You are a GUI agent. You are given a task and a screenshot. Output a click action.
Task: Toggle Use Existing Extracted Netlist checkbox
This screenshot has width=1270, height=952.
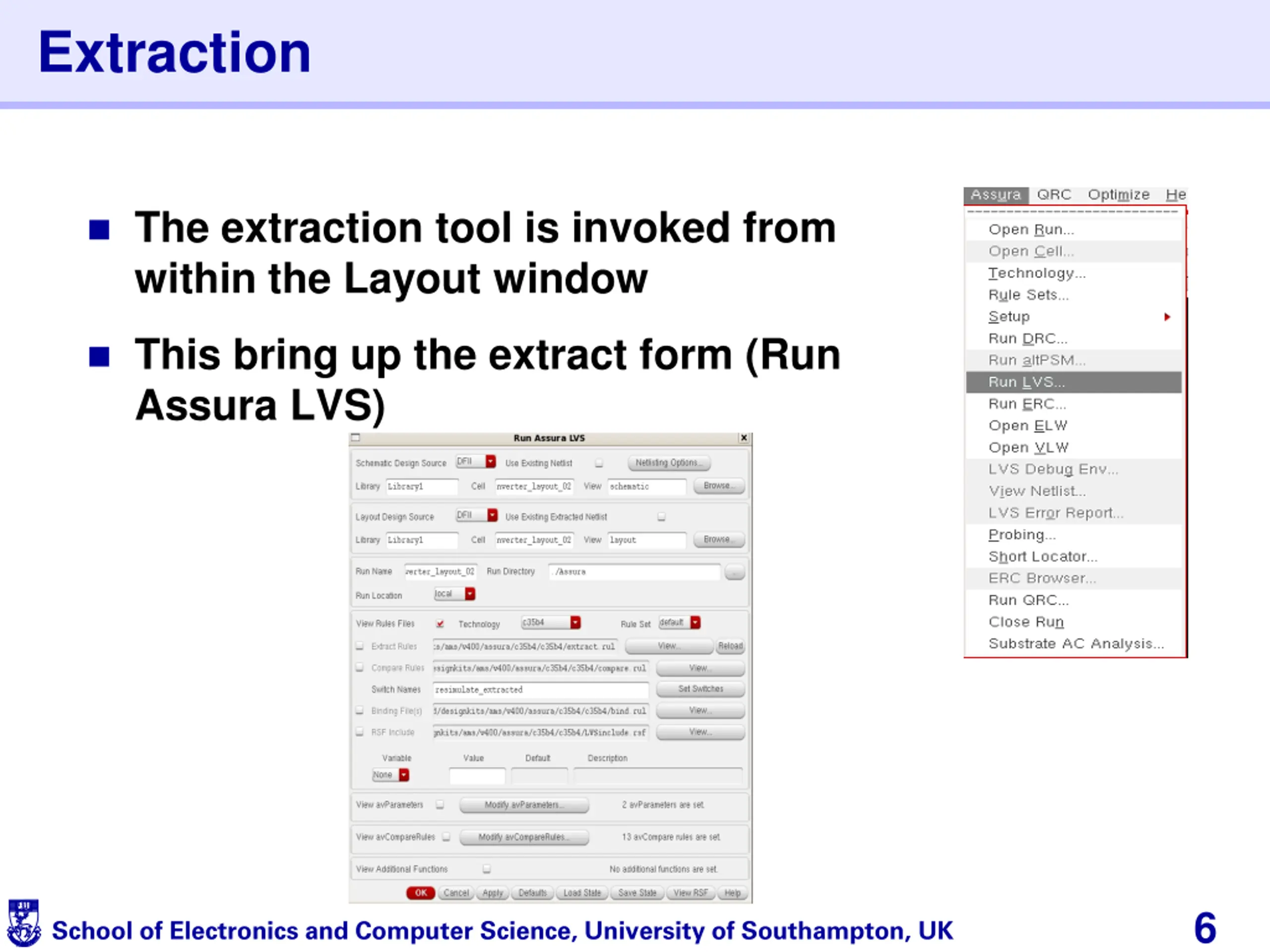661,517
